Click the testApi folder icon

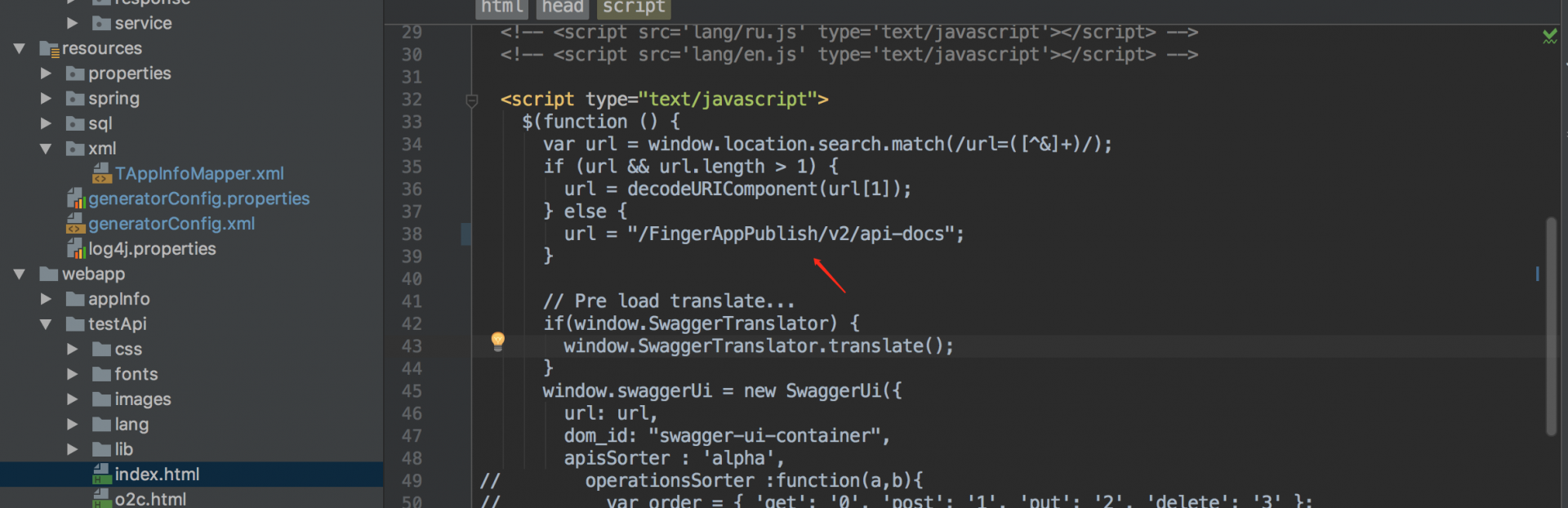tap(75, 324)
